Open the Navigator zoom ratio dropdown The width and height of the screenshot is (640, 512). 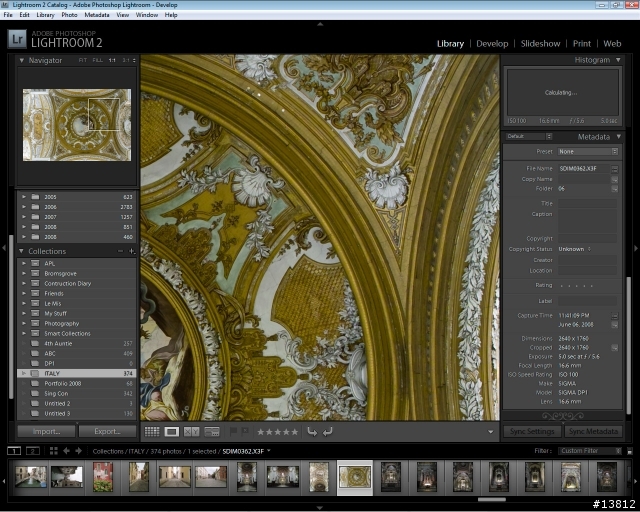tap(134, 60)
